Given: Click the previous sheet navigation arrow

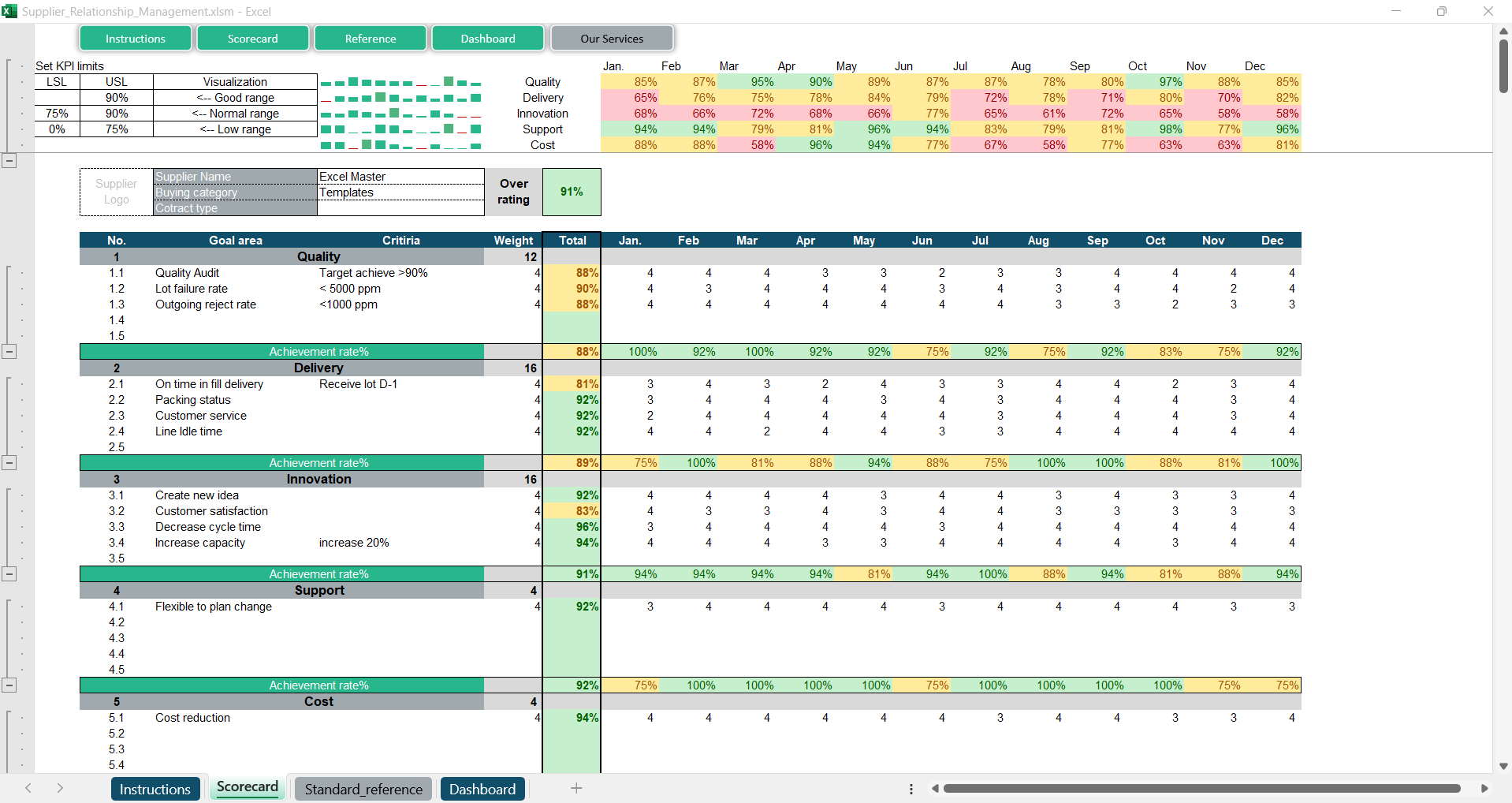Looking at the screenshot, I should (28, 788).
